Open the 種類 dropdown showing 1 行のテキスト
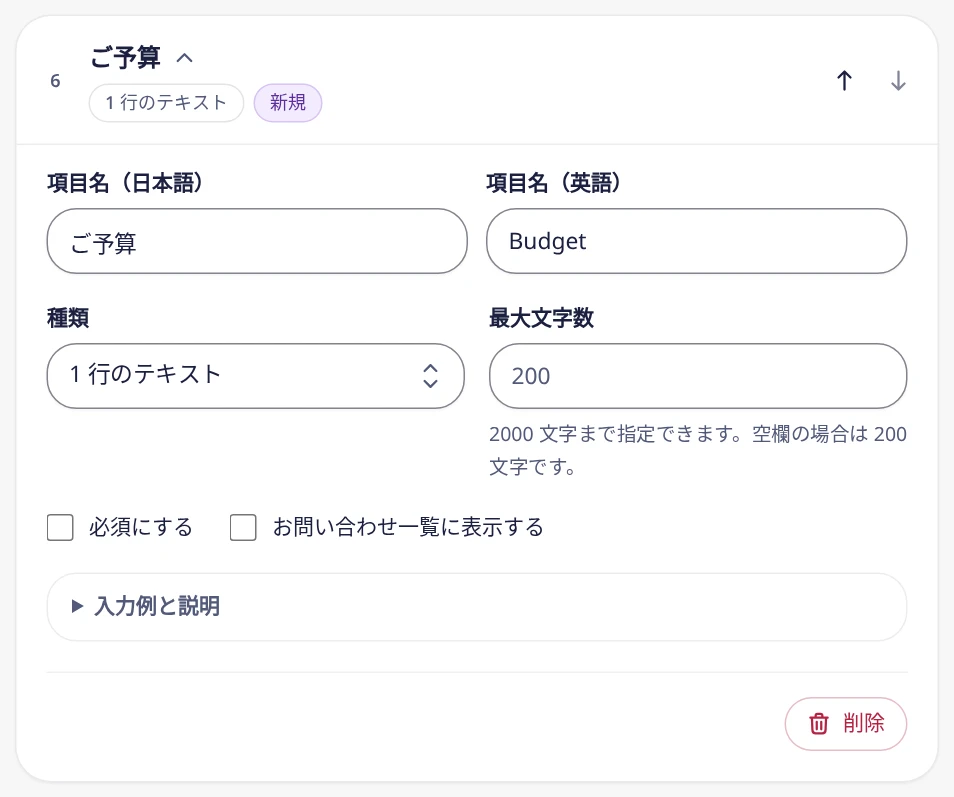Image resolution: width=954 pixels, height=797 pixels. click(256, 376)
